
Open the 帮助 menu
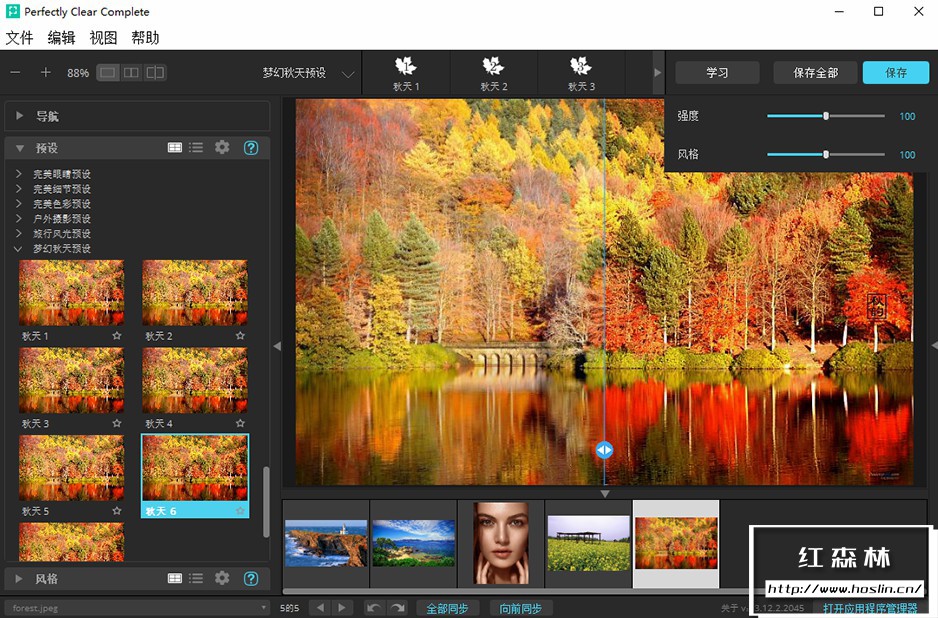point(145,38)
